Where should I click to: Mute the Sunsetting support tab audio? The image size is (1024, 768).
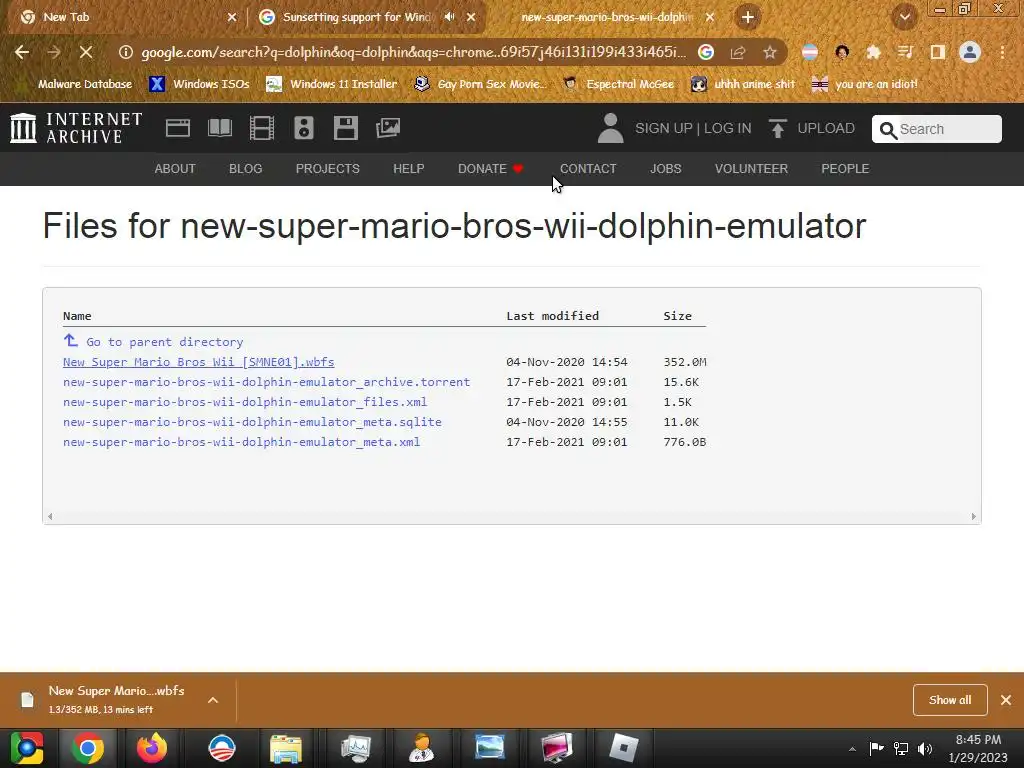point(449,17)
